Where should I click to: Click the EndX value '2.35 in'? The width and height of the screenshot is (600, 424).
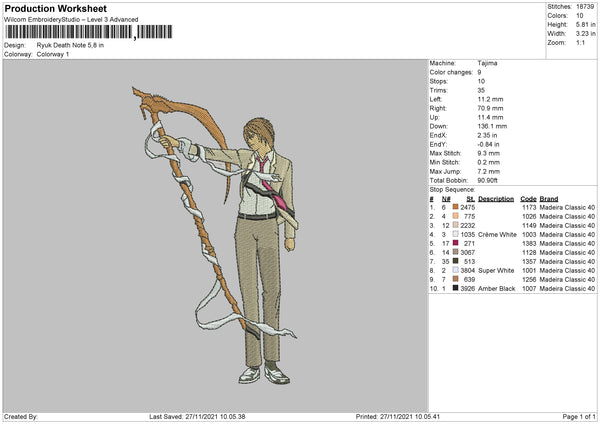pyautogui.click(x=488, y=135)
